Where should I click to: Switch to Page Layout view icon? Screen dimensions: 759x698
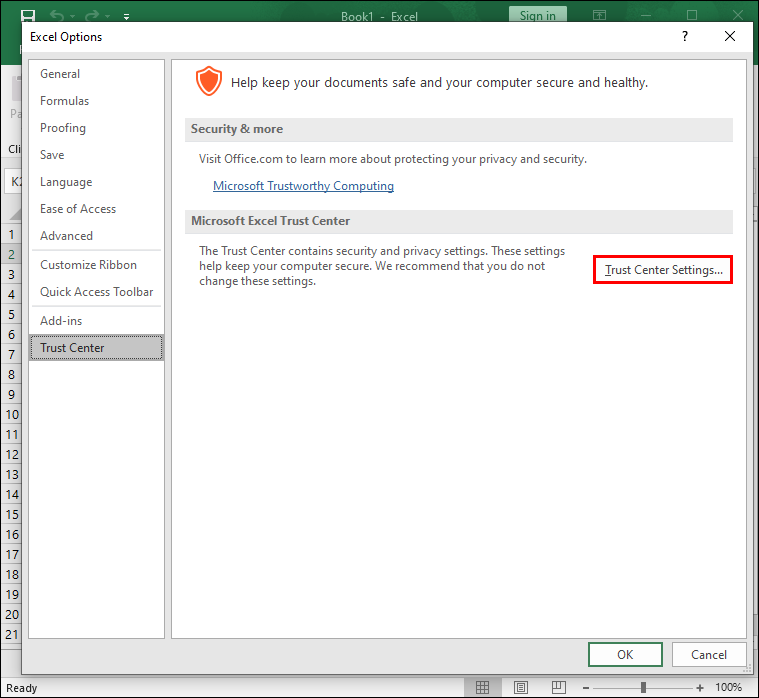(x=521, y=687)
